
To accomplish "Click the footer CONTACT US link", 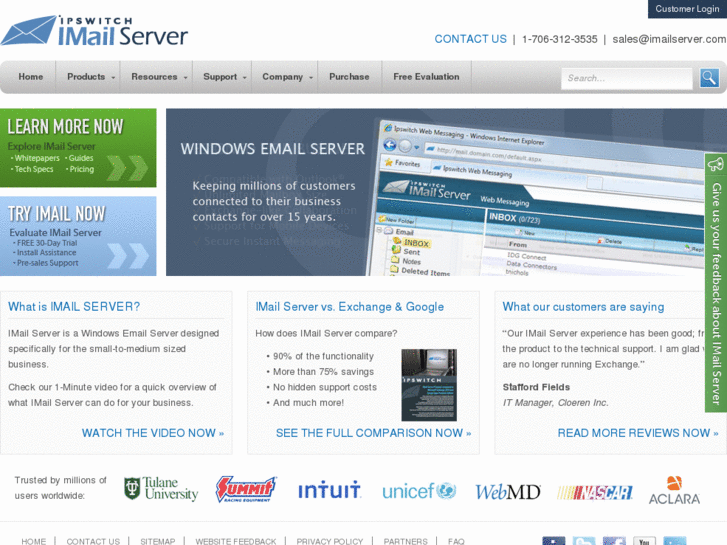I will [x=93, y=541].
